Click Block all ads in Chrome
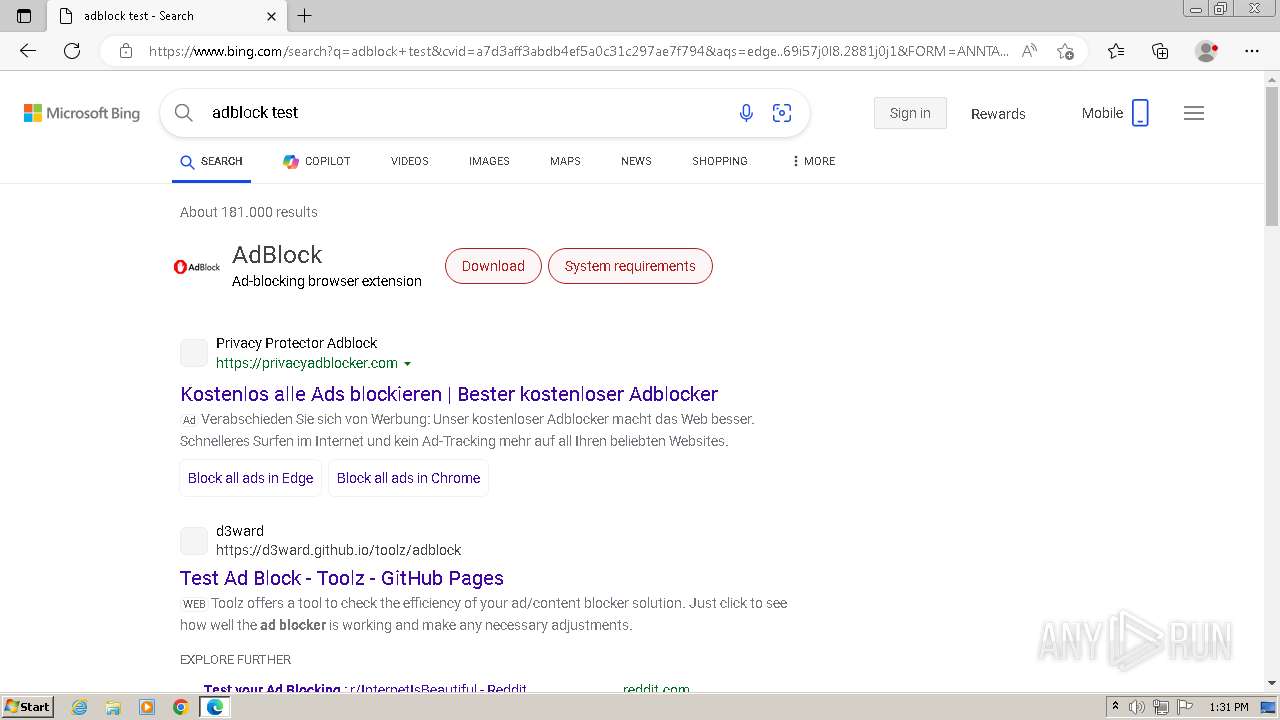The width and height of the screenshot is (1280, 720). tap(408, 478)
